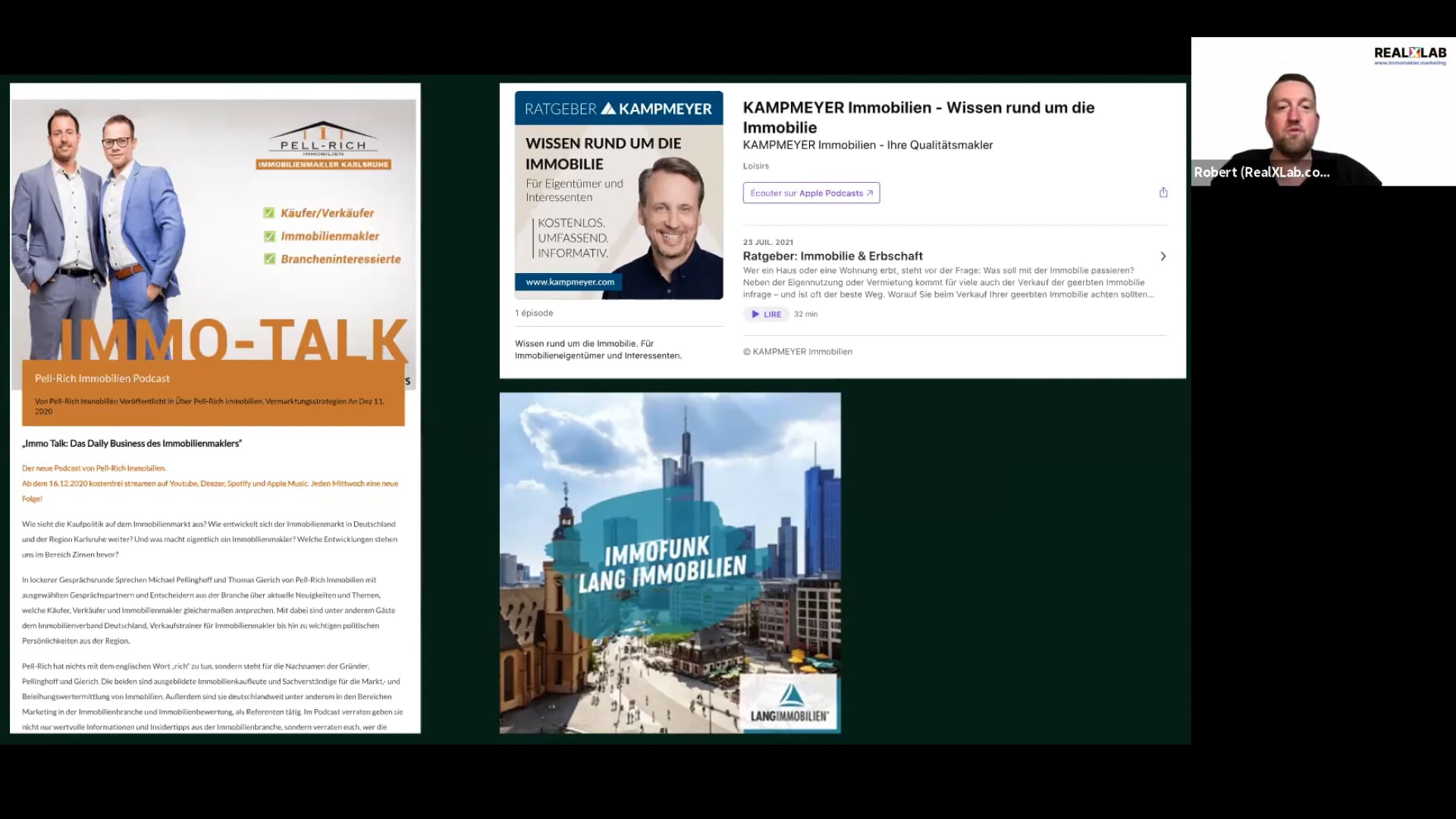
Task: Open 'Écouter sur Apple Podcasts' button
Action: tap(811, 193)
